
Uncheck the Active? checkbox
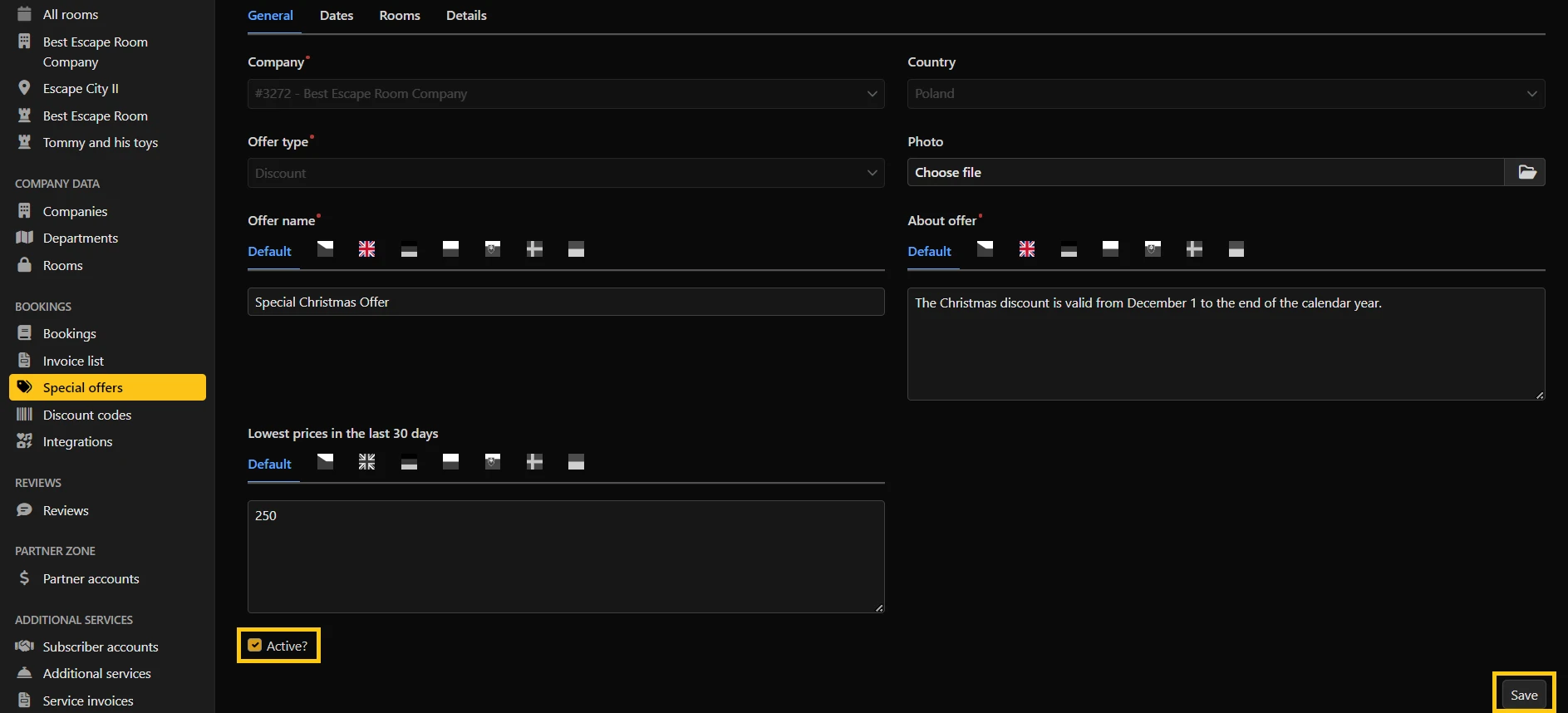pos(255,646)
